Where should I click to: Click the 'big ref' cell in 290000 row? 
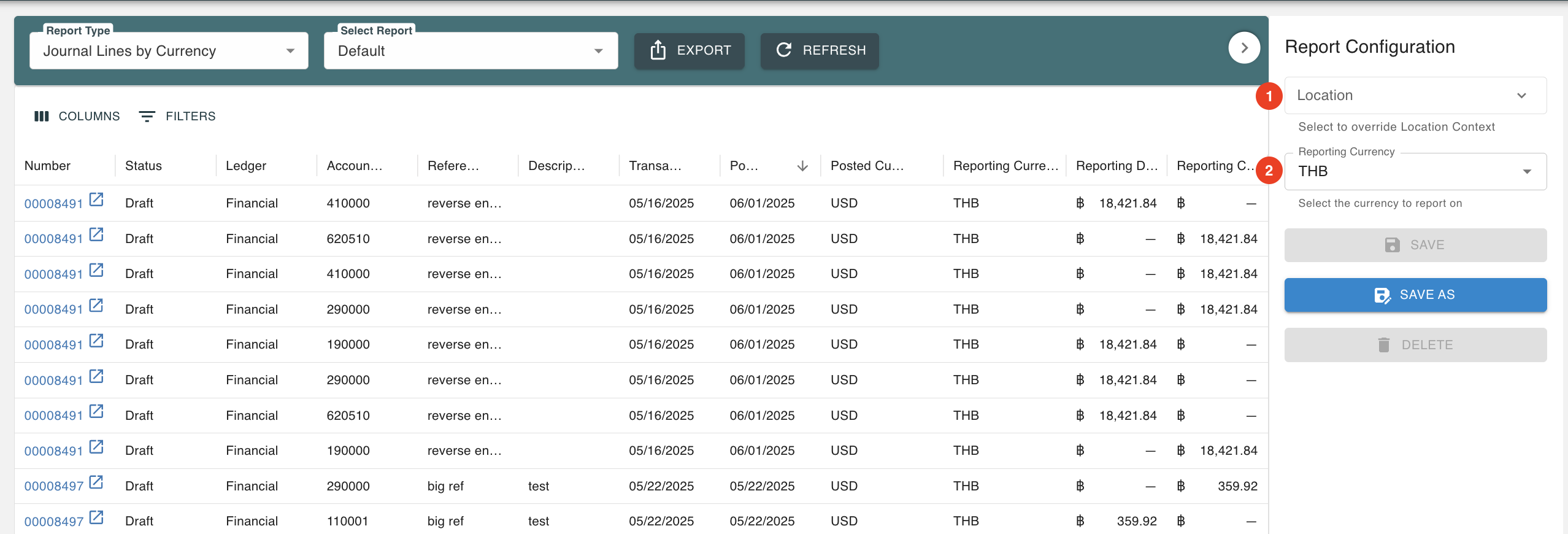click(445, 486)
